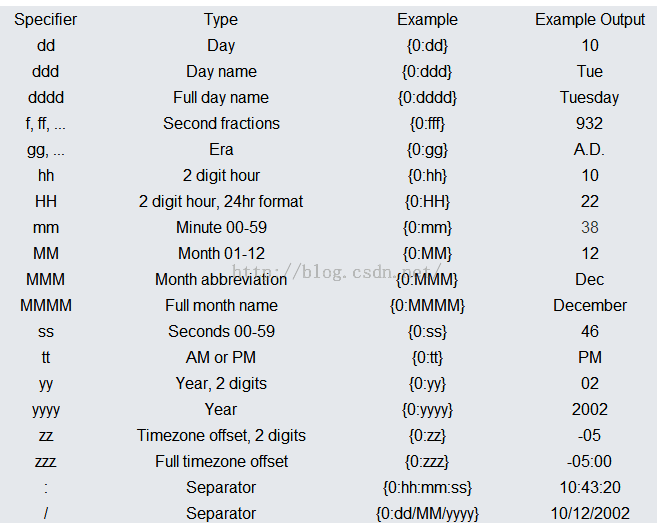The height and width of the screenshot is (523, 657).
Task: Select the December output value
Action: click(x=590, y=306)
